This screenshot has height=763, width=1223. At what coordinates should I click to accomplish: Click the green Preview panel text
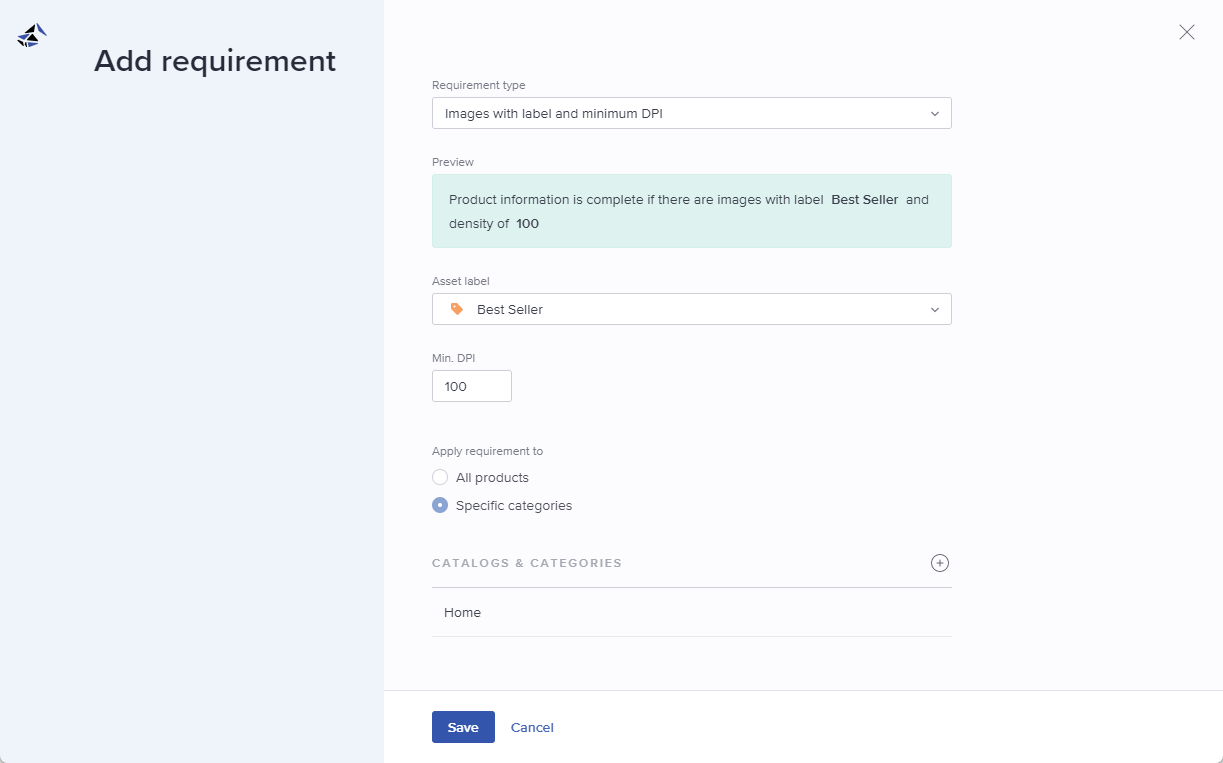click(691, 211)
